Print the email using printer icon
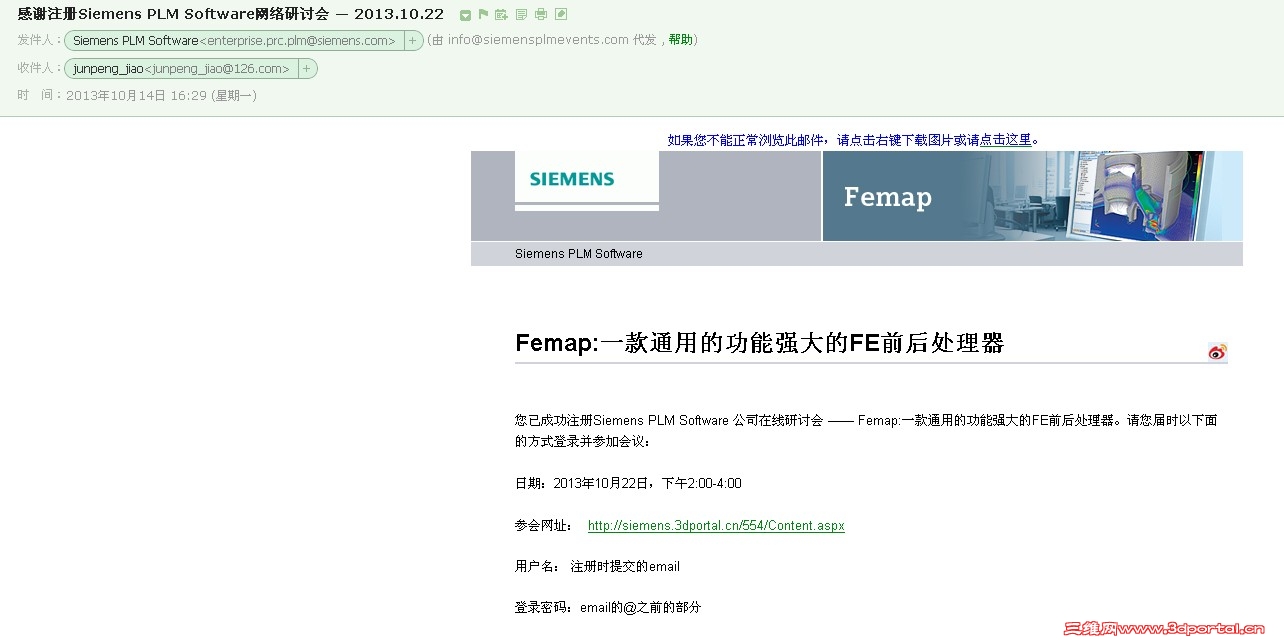This screenshot has width=1284, height=642. [541, 14]
